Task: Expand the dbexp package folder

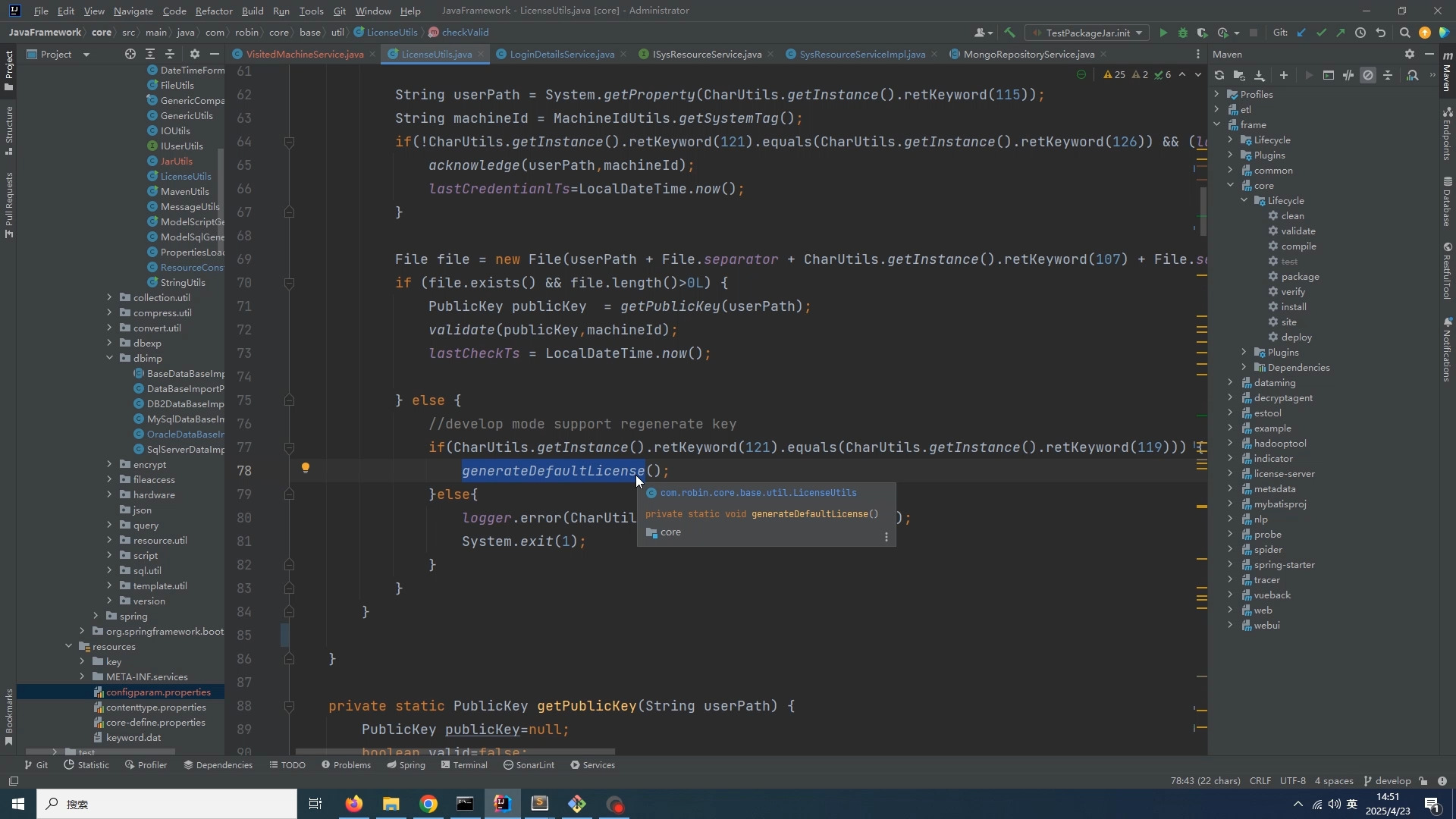Action: tap(109, 343)
